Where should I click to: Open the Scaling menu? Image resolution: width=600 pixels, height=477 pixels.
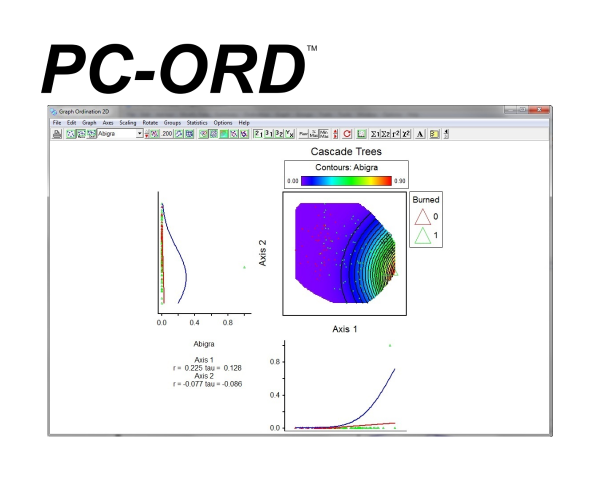[128, 123]
